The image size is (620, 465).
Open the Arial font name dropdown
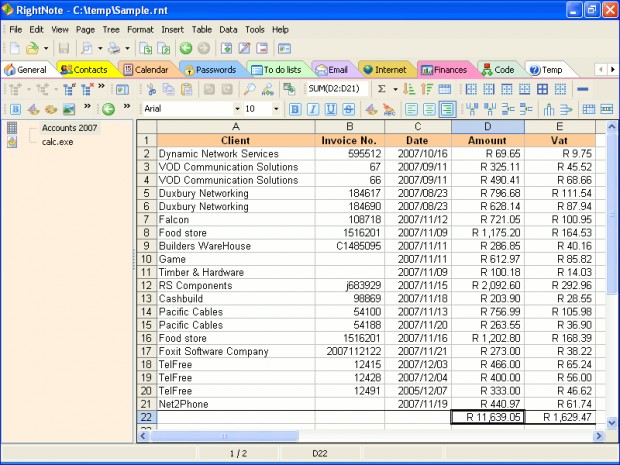point(237,109)
